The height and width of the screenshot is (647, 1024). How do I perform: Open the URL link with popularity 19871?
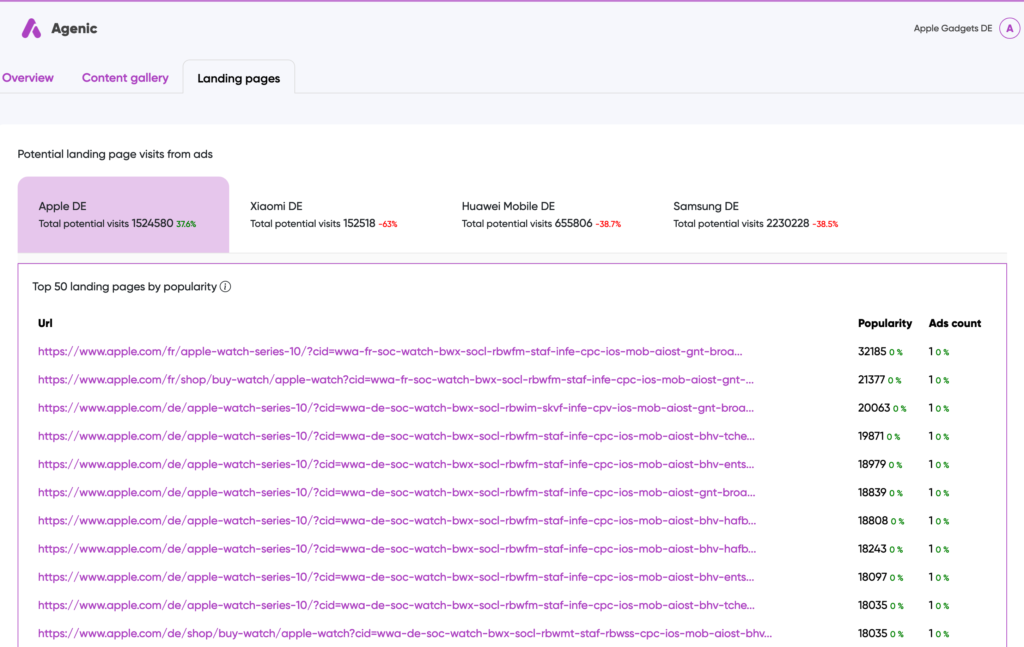click(x=396, y=436)
